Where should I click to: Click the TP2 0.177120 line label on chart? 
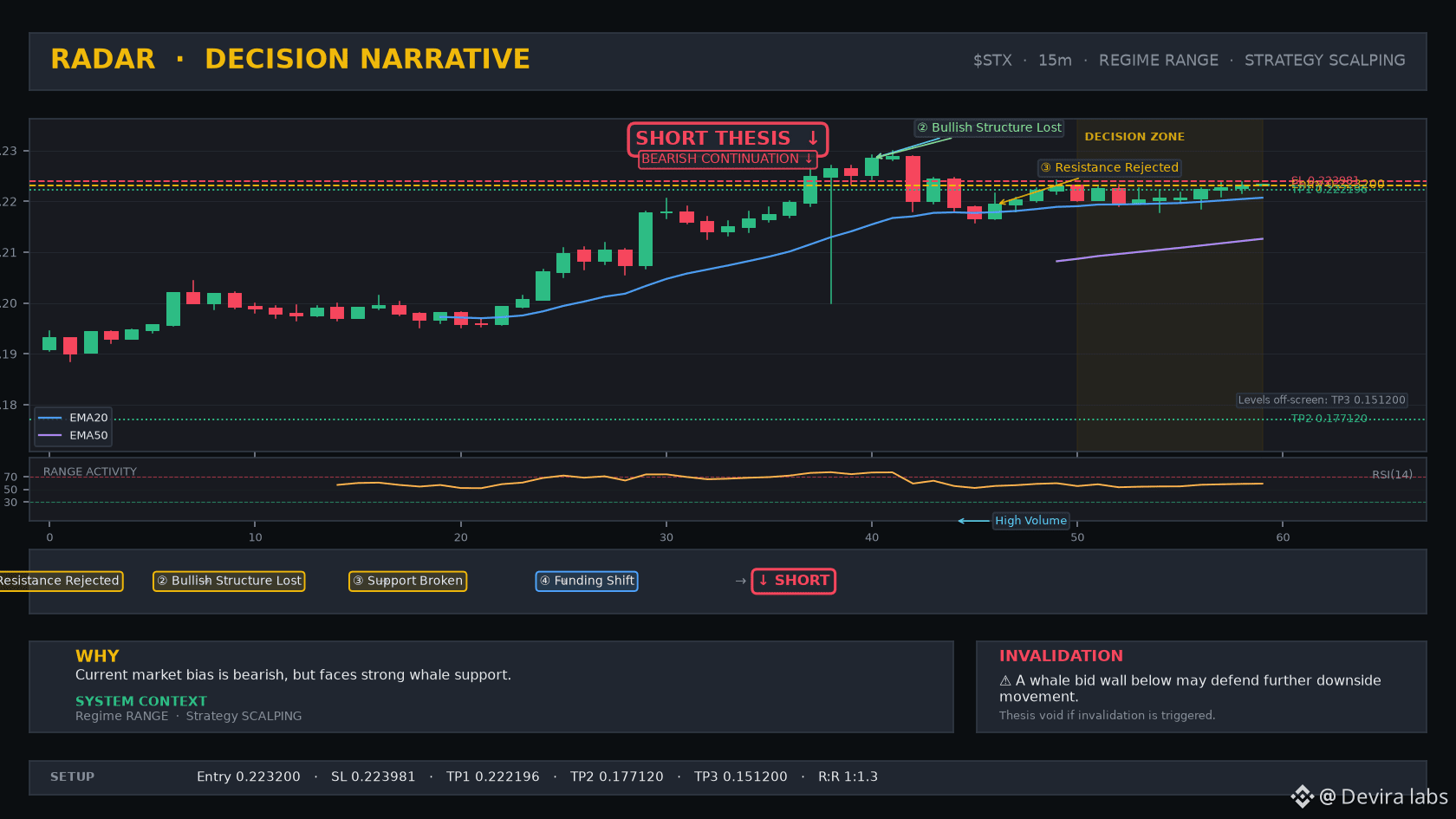(x=1329, y=419)
